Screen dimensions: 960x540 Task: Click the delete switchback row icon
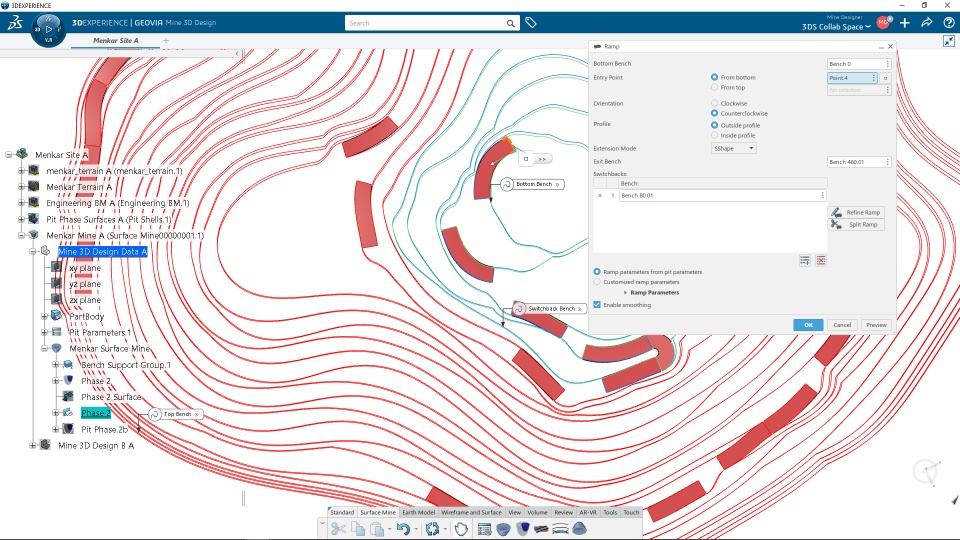(821, 261)
